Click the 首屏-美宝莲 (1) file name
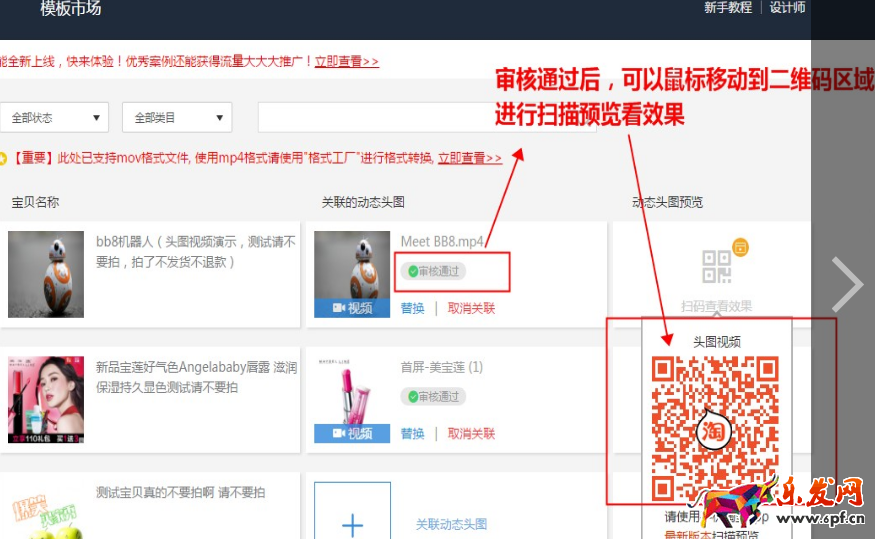Screen dimensions: 875x539 tap(441, 367)
